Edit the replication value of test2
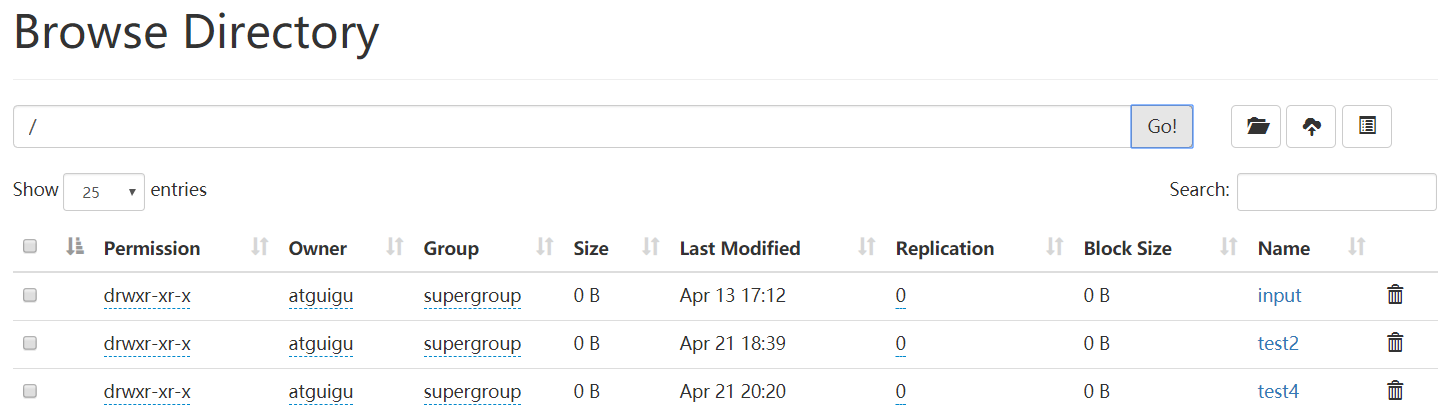The image size is (1440, 413). pyautogui.click(x=901, y=343)
